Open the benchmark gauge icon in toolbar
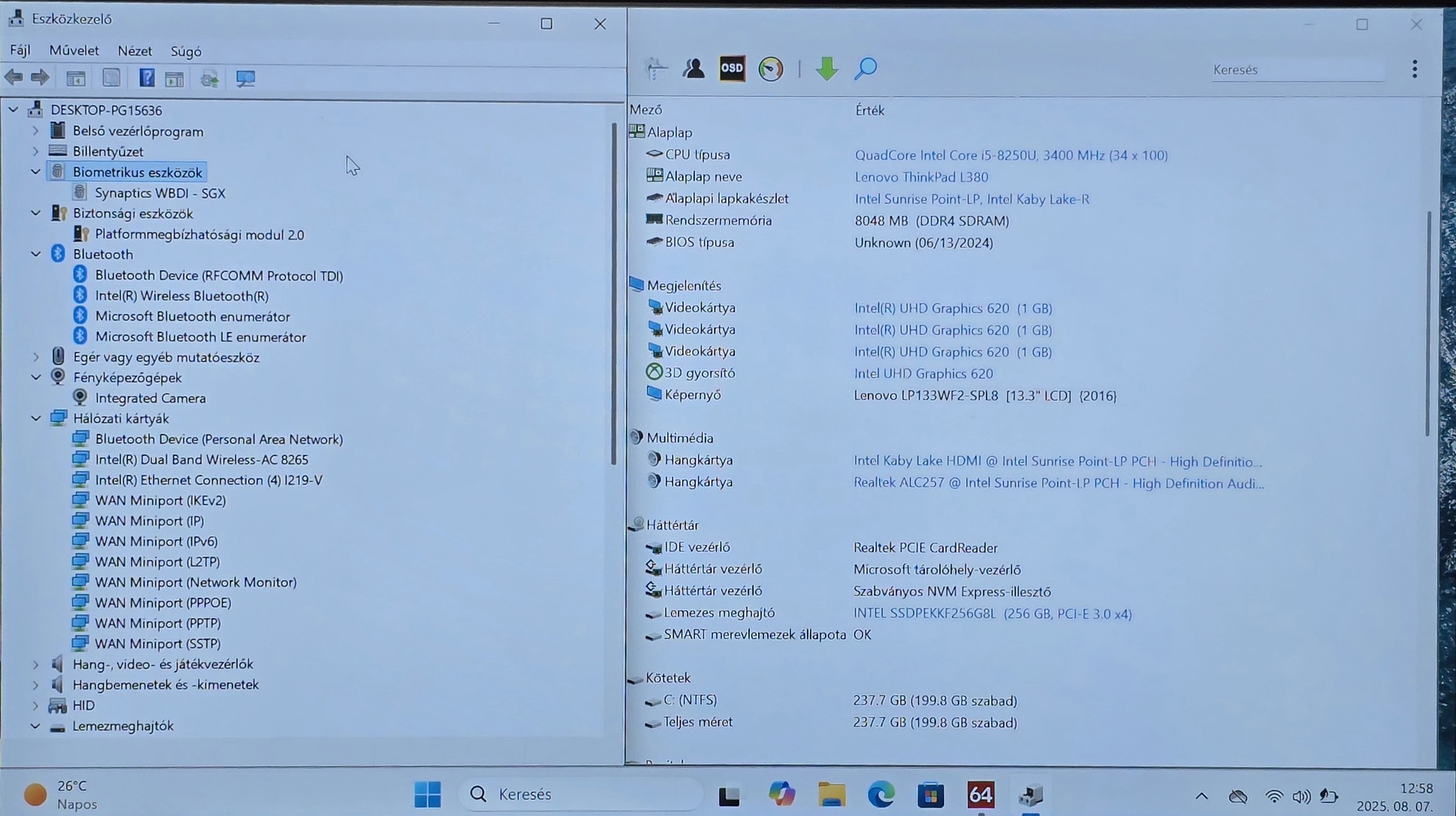This screenshot has height=816, width=1456. coord(770,69)
